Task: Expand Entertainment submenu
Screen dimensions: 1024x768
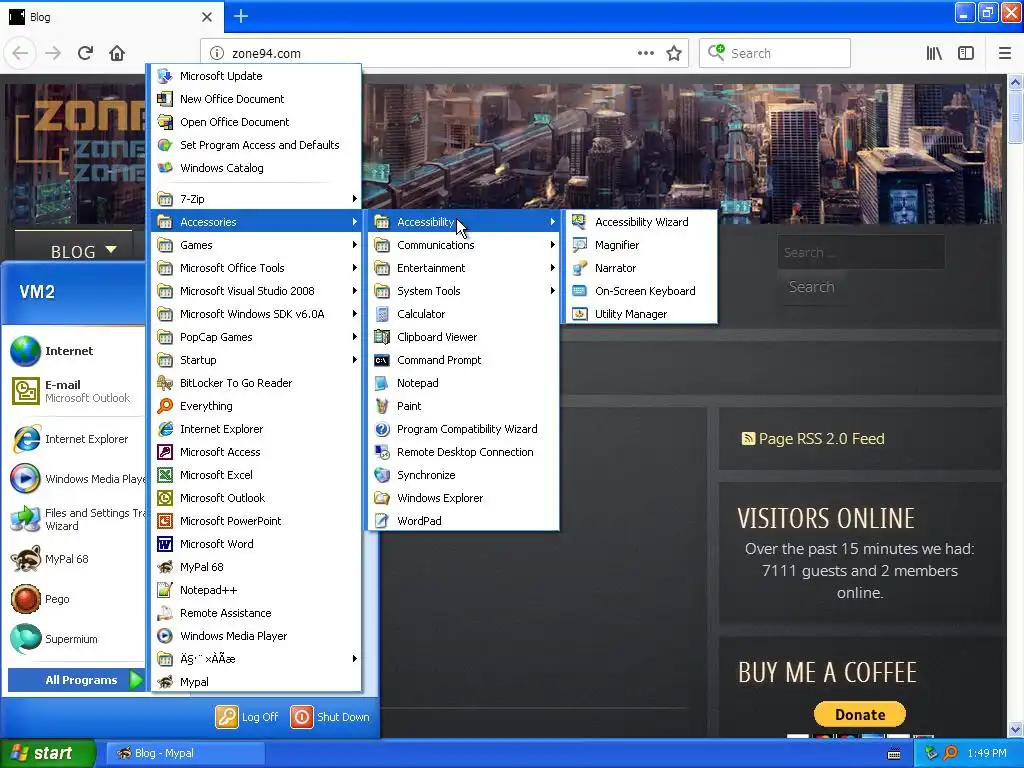Action: coord(463,268)
